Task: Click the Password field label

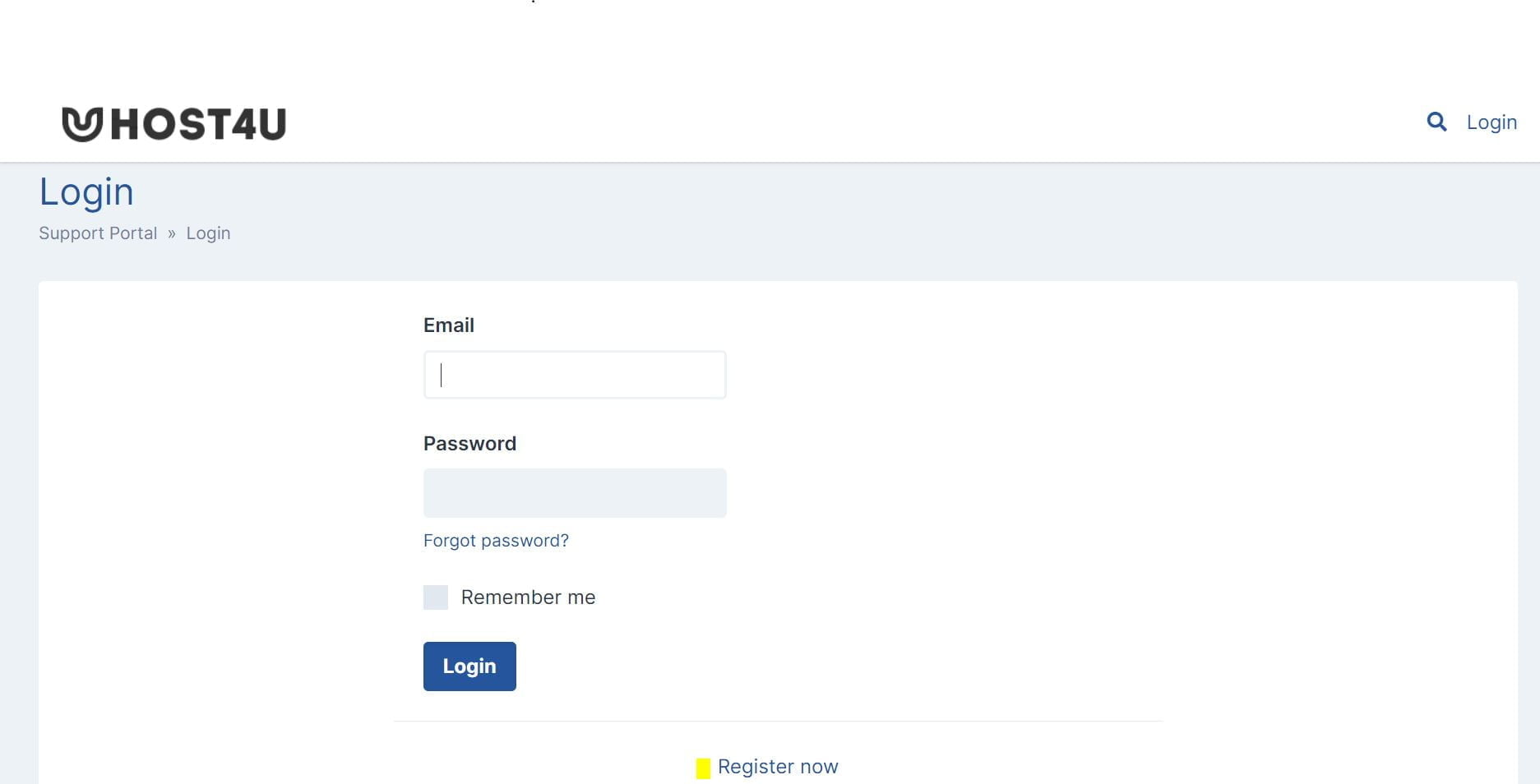Action: click(x=469, y=444)
